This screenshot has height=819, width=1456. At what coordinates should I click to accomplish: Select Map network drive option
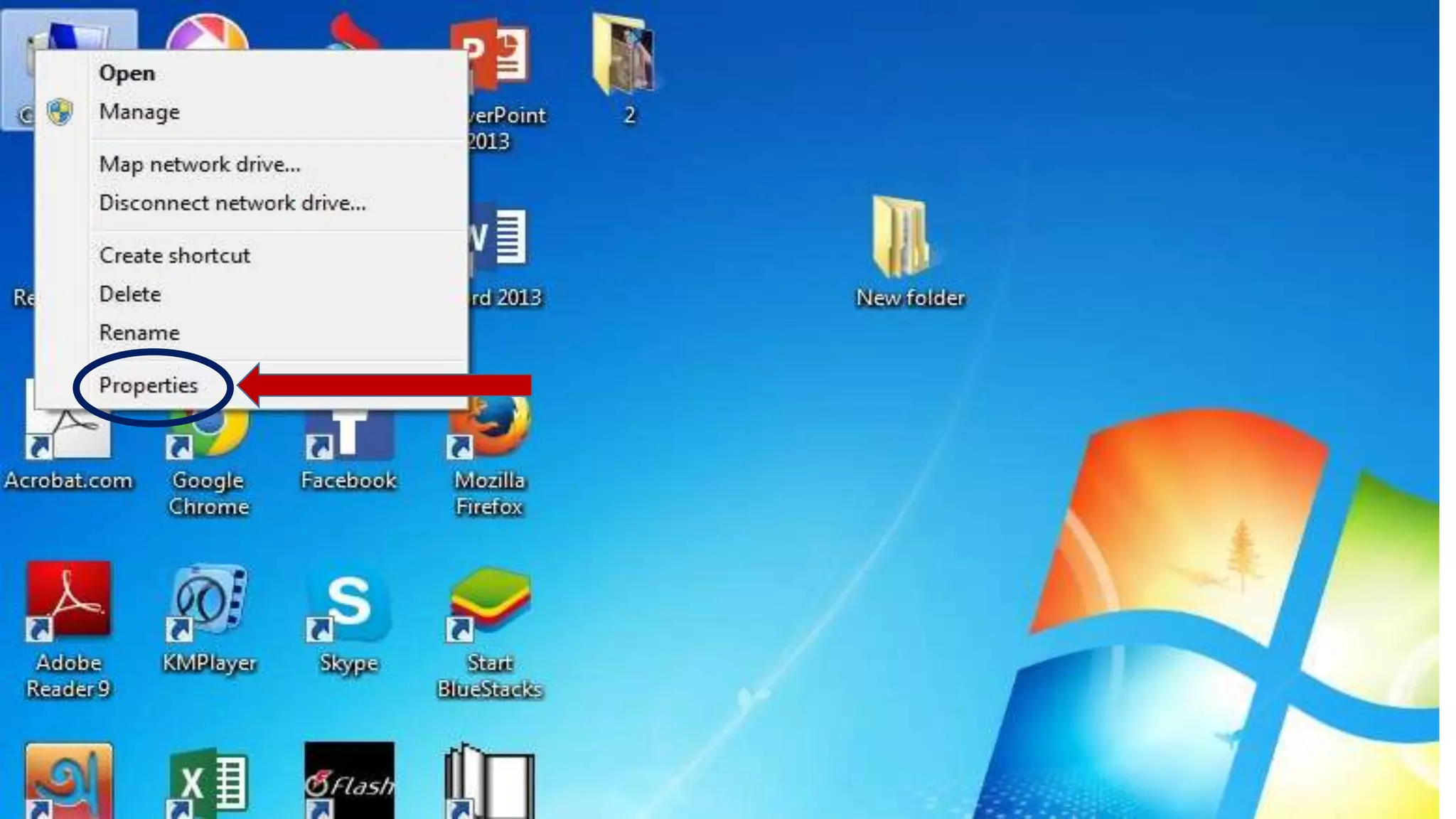[200, 164]
